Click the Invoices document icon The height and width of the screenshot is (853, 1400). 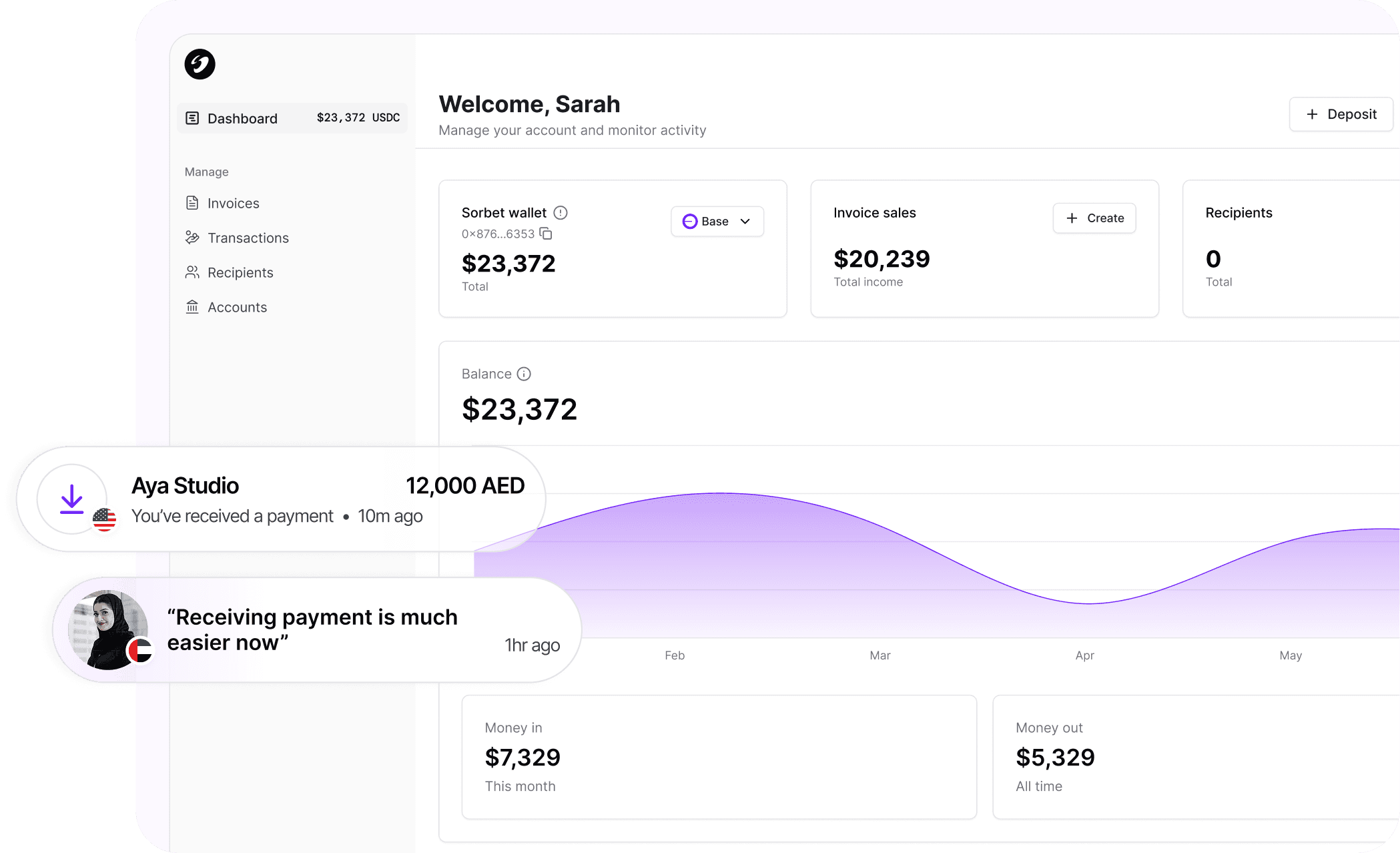[192, 203]
